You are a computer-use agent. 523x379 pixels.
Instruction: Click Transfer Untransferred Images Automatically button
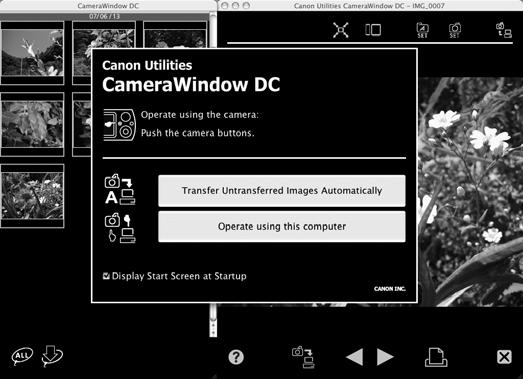282,191
